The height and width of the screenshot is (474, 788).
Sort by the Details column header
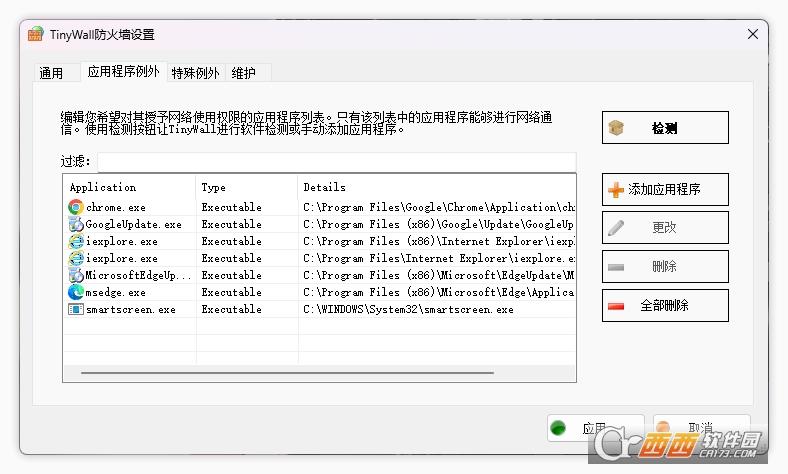tap(436, 187)
